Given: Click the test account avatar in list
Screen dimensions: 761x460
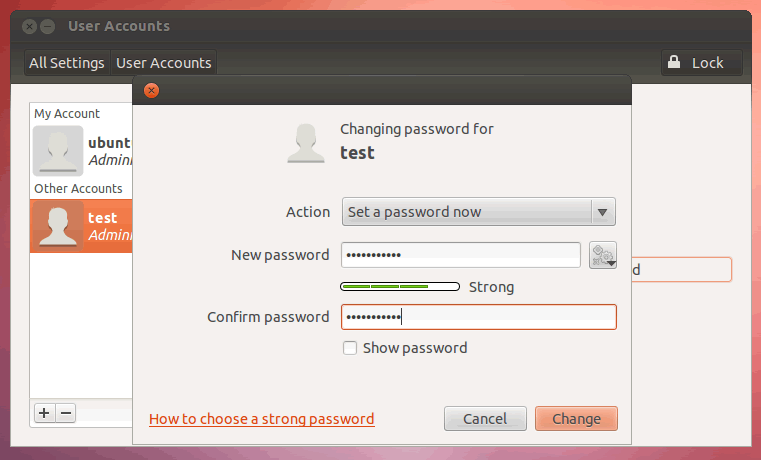Looking at the screenshot, I should coord(58,225).
